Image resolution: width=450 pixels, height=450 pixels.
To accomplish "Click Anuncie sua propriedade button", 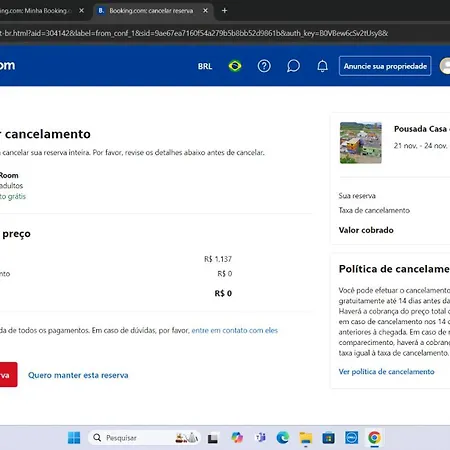I will pos(385,66).
